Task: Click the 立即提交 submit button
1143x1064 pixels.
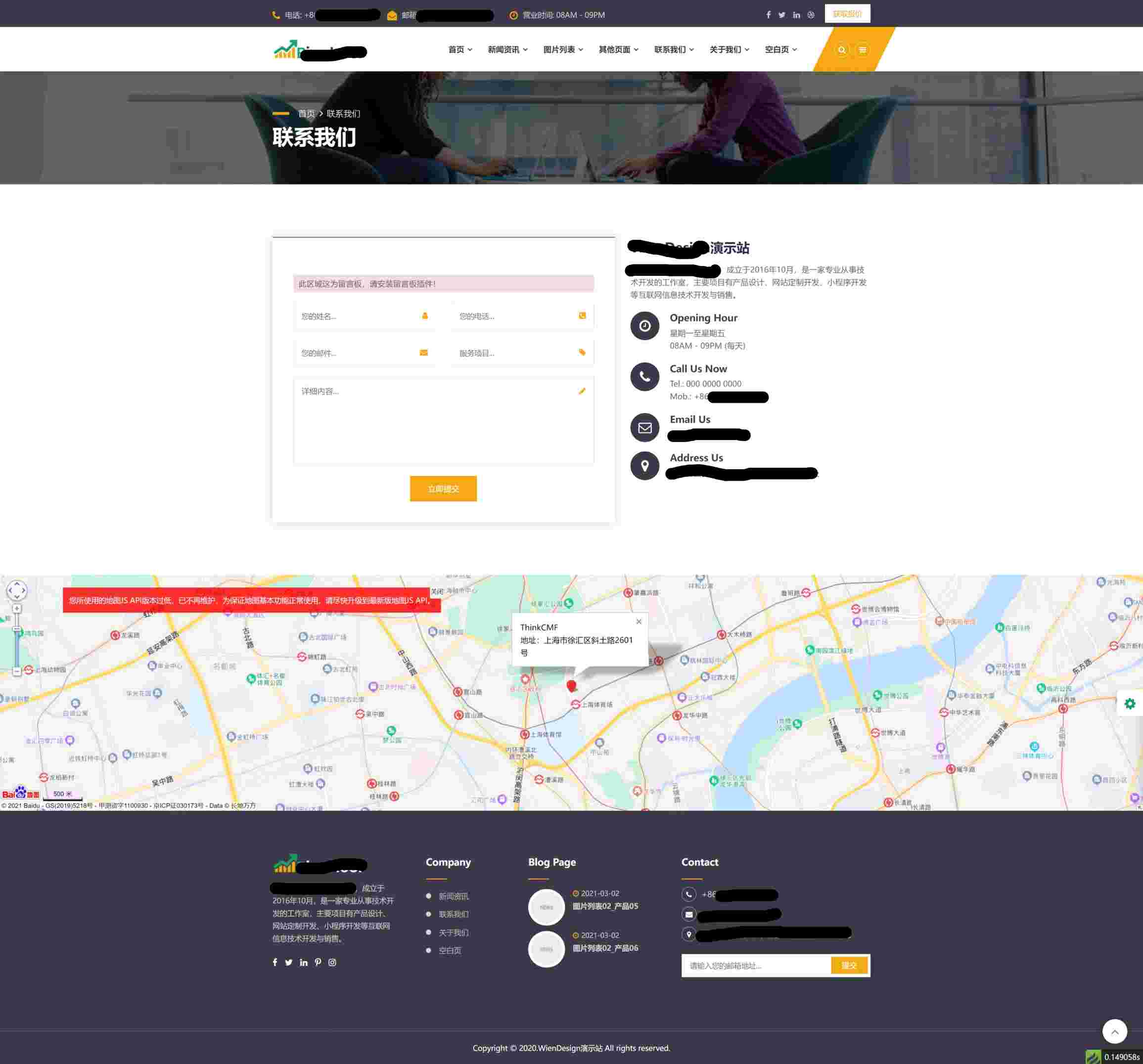Action: tap(443, 488)
